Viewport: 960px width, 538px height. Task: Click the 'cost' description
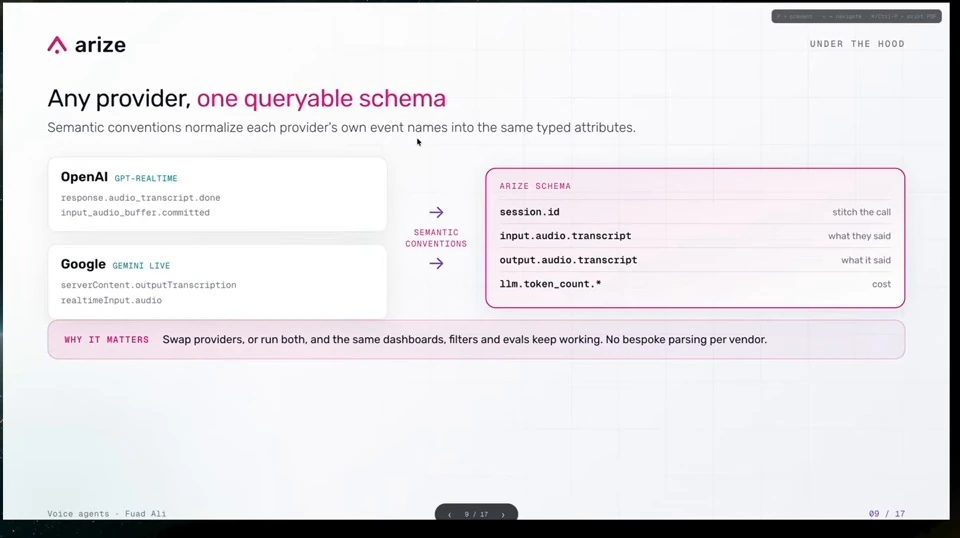coord(882,284)
